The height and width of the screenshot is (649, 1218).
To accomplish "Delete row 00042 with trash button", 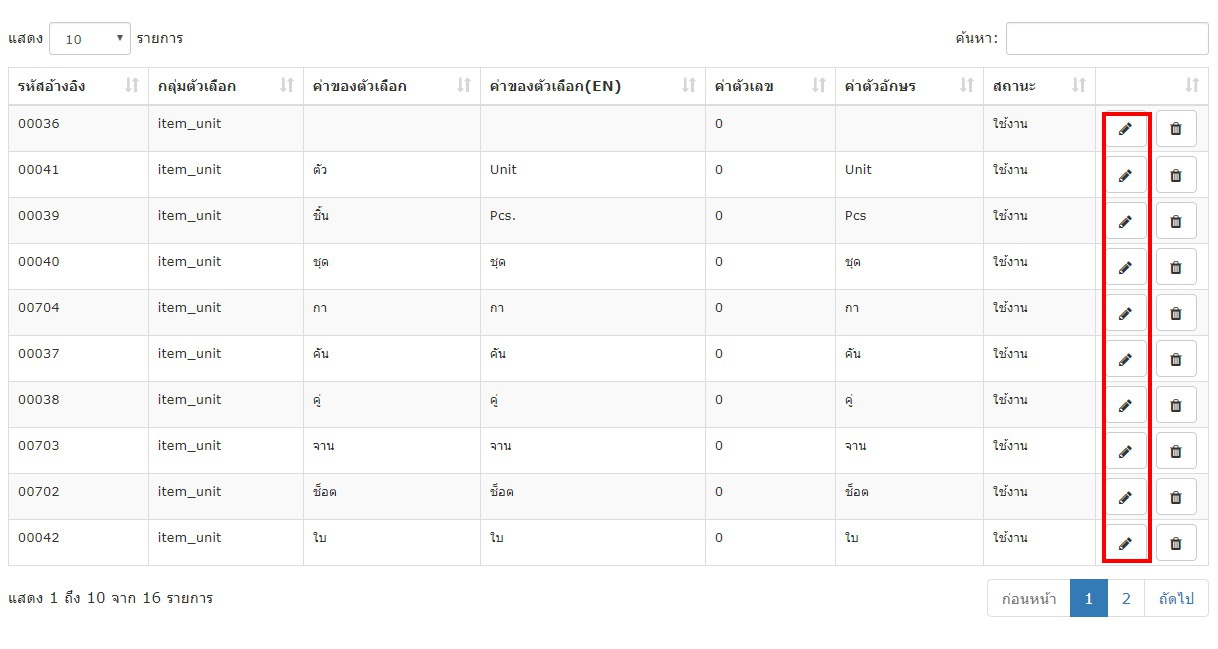I will tap(1176, 543).
